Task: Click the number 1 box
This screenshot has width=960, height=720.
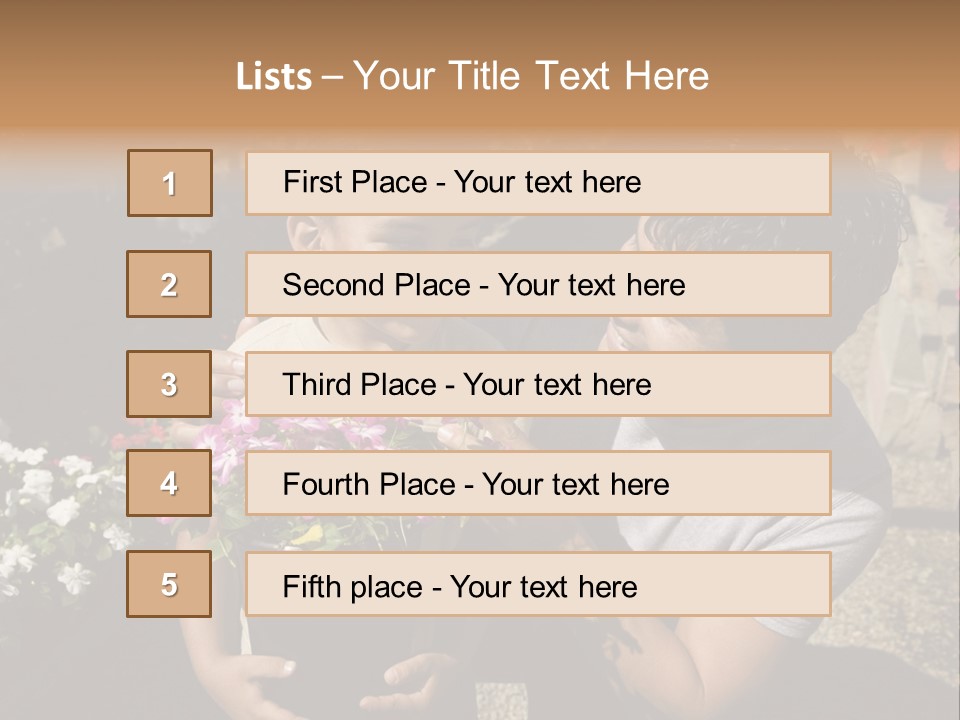Action: (170, 183)
